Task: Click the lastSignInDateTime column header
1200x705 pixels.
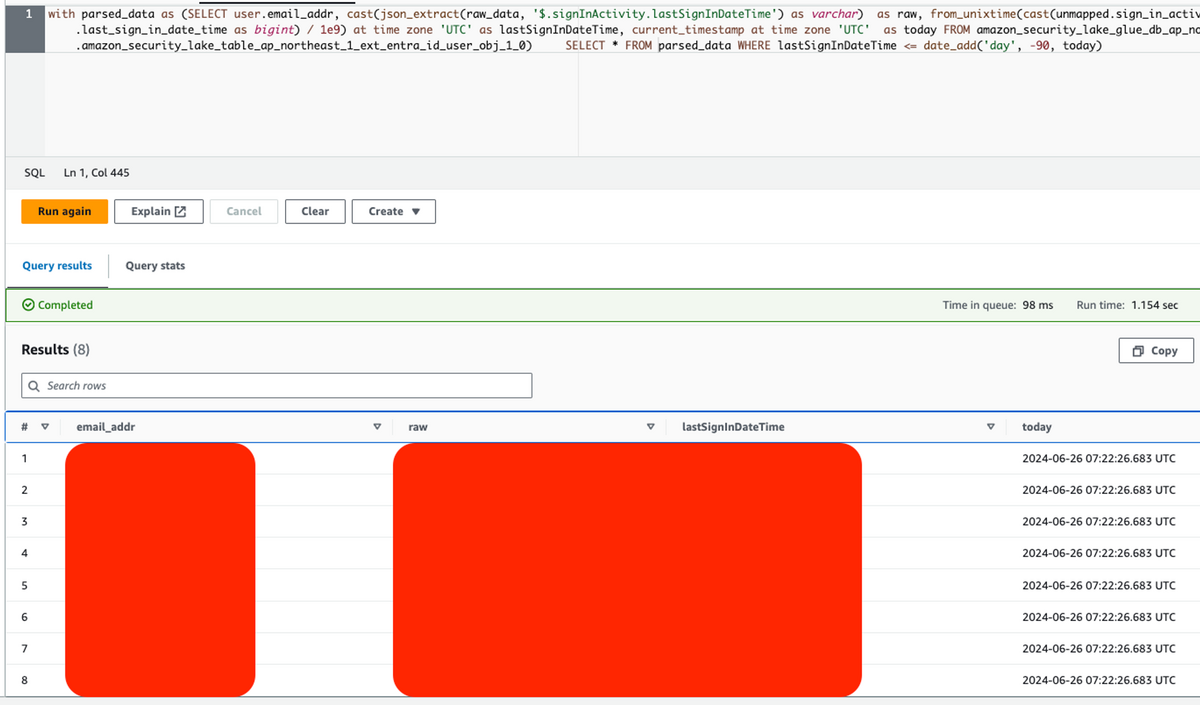Action: pyautogui.click(x=733, y=427)
